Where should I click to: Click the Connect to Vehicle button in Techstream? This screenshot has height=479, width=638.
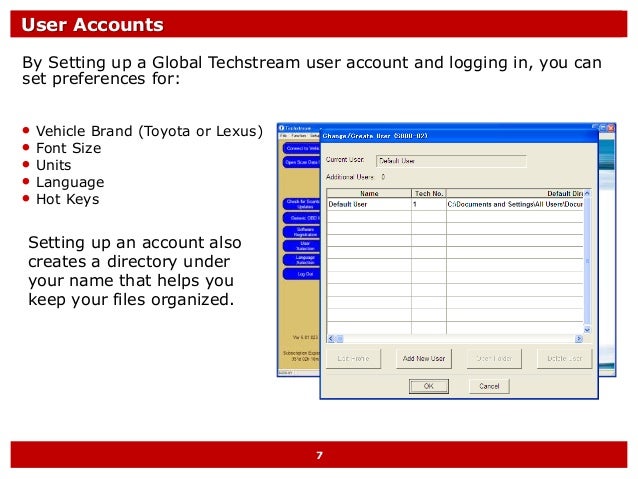coord(302,149)
